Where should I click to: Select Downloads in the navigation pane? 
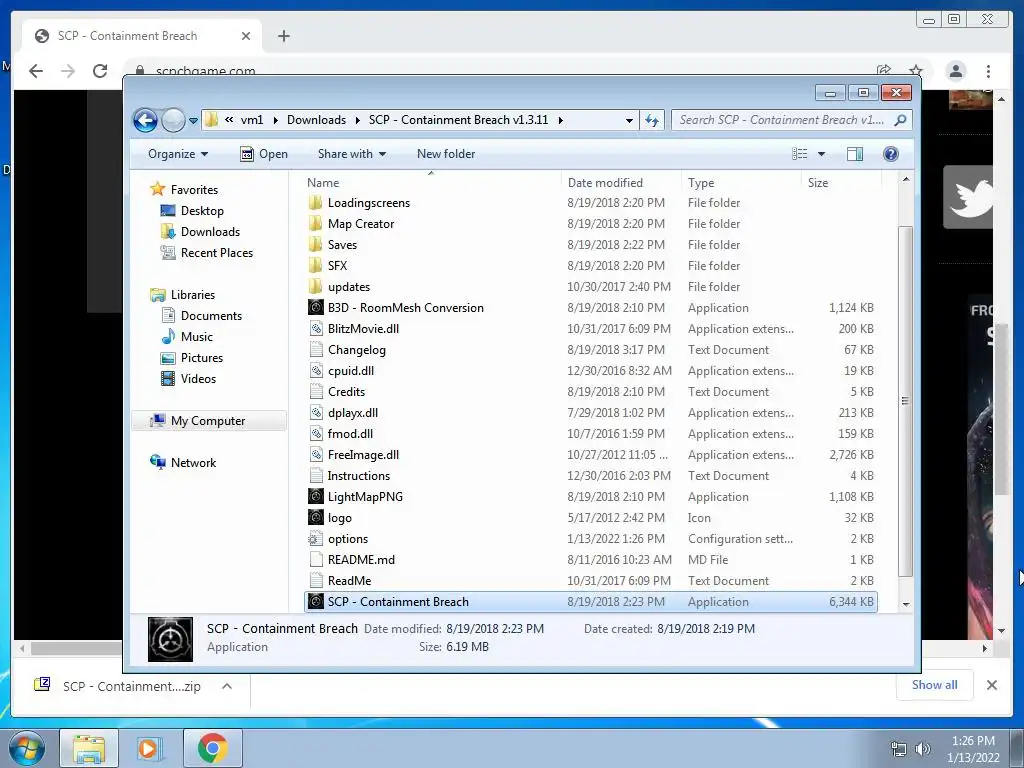[x=210, y=232]
